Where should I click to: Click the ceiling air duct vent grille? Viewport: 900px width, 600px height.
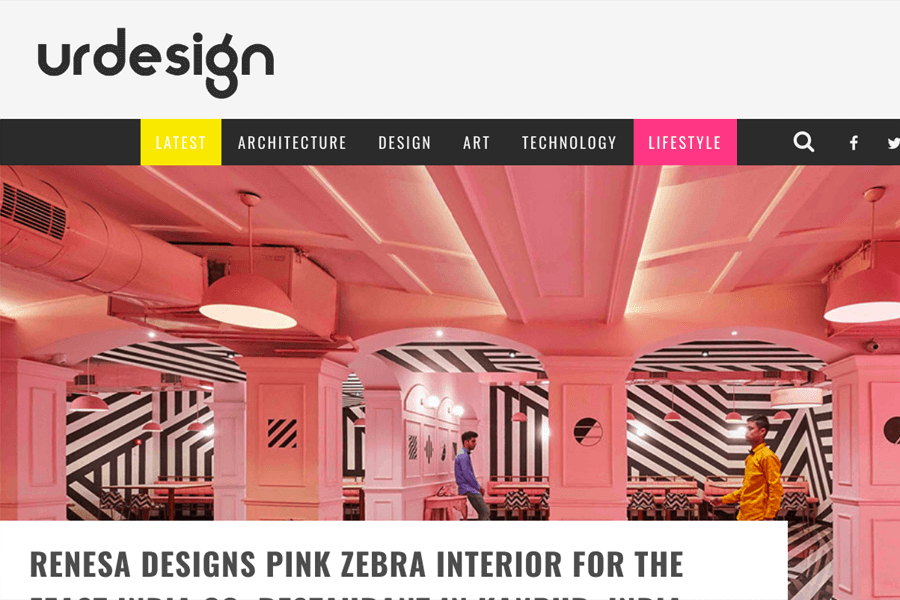(x=33, y=211)
